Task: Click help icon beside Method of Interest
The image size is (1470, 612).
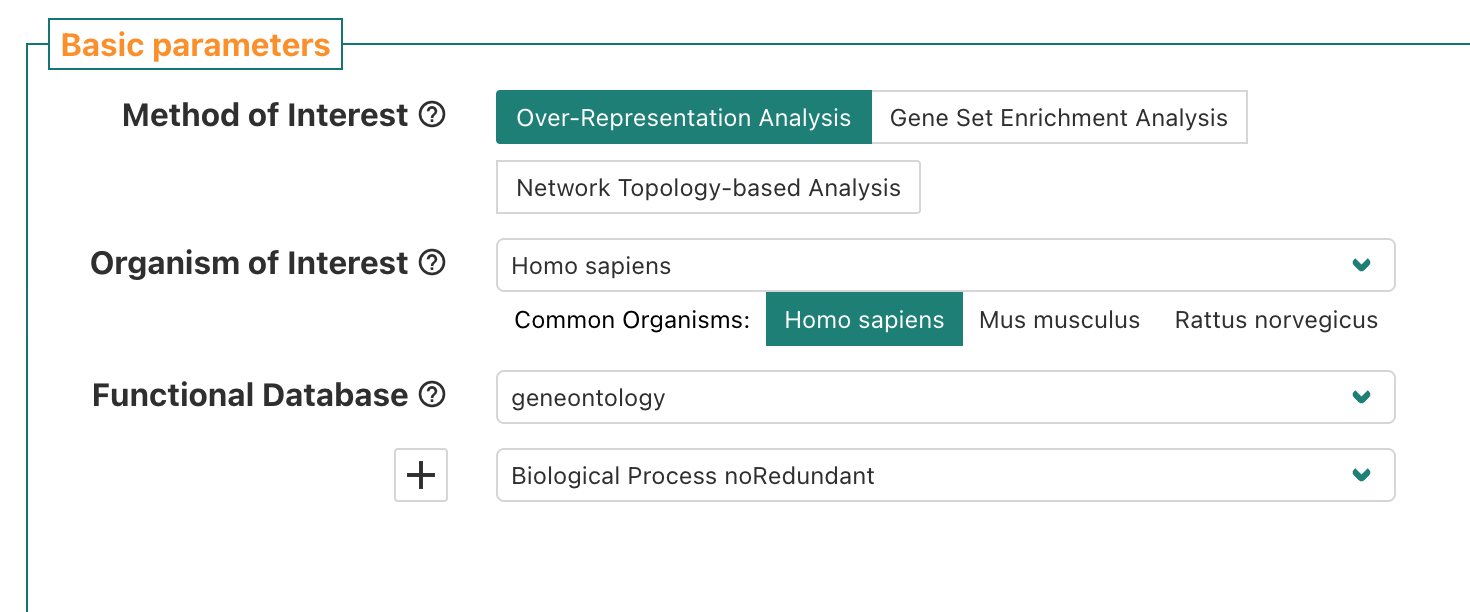Action: click(x=432, y=116)
